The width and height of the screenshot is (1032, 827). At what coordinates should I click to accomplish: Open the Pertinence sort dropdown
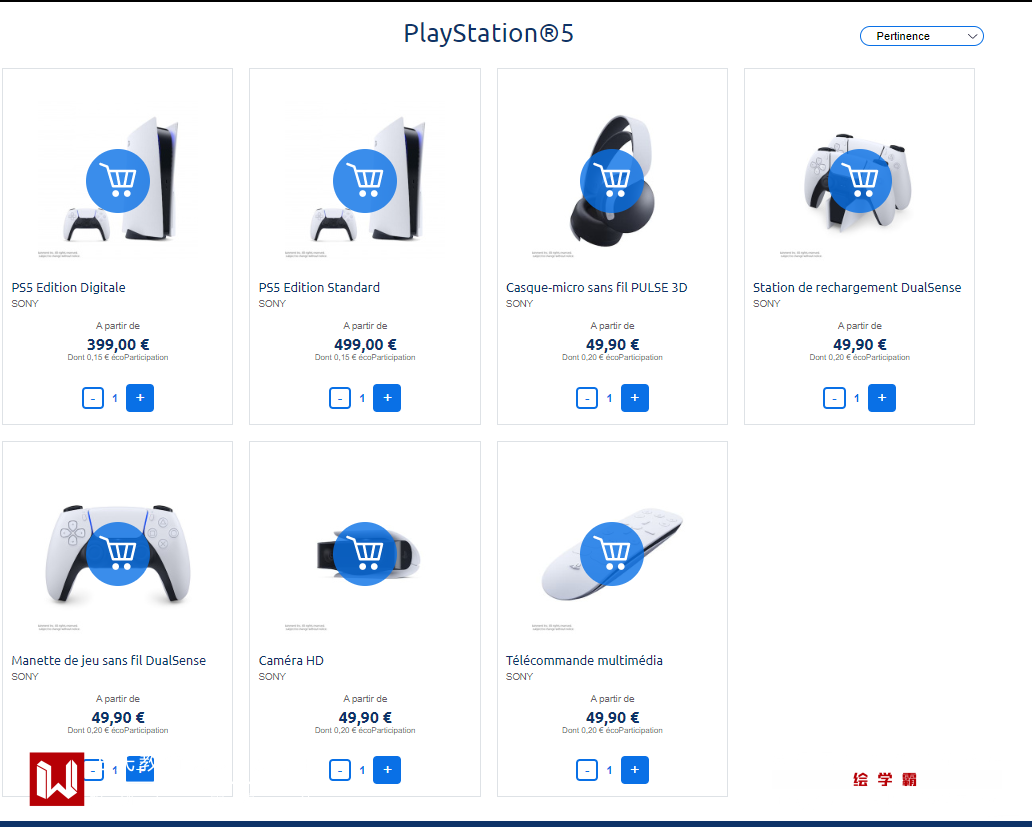tap(921, 36)
